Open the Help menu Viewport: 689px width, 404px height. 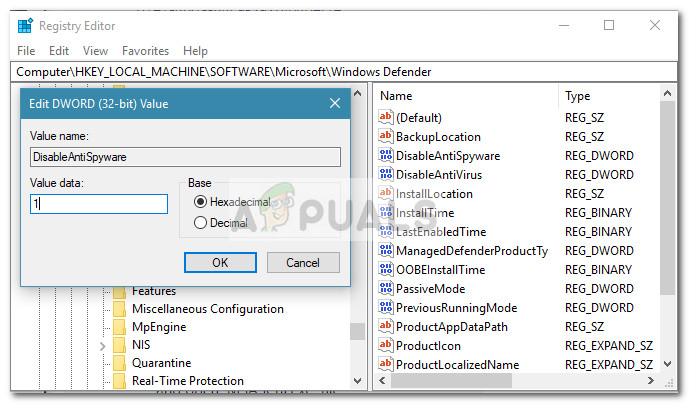coord(195,51)
